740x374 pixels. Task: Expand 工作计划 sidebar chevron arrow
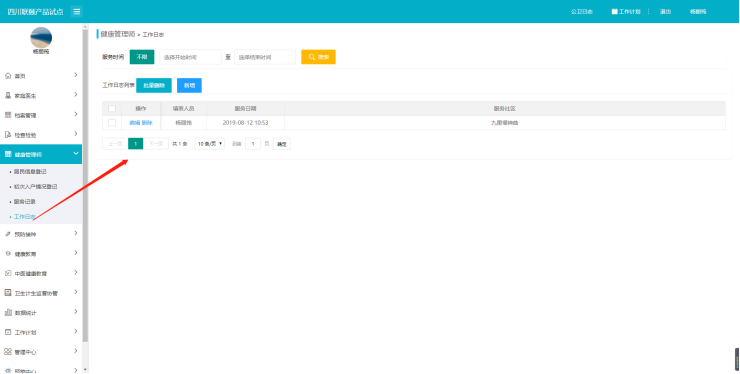click(x=76, y=332)
